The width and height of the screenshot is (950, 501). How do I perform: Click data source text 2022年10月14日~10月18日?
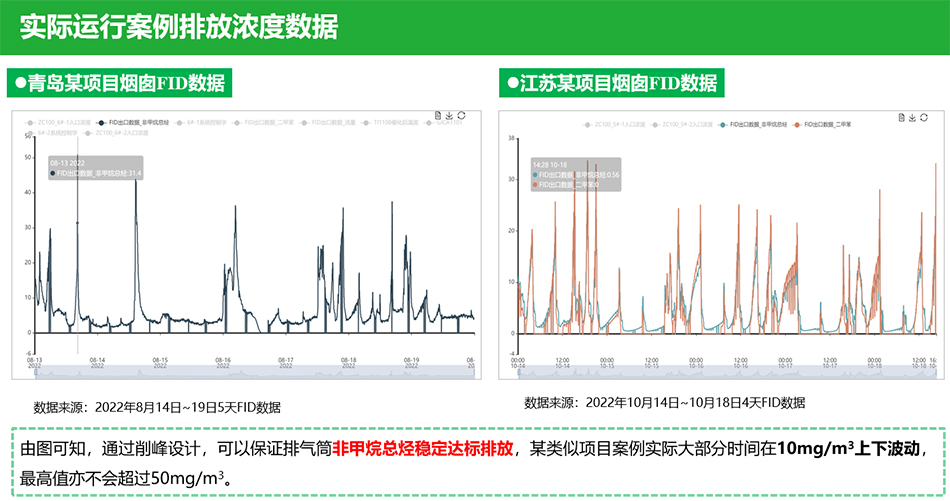663,403
